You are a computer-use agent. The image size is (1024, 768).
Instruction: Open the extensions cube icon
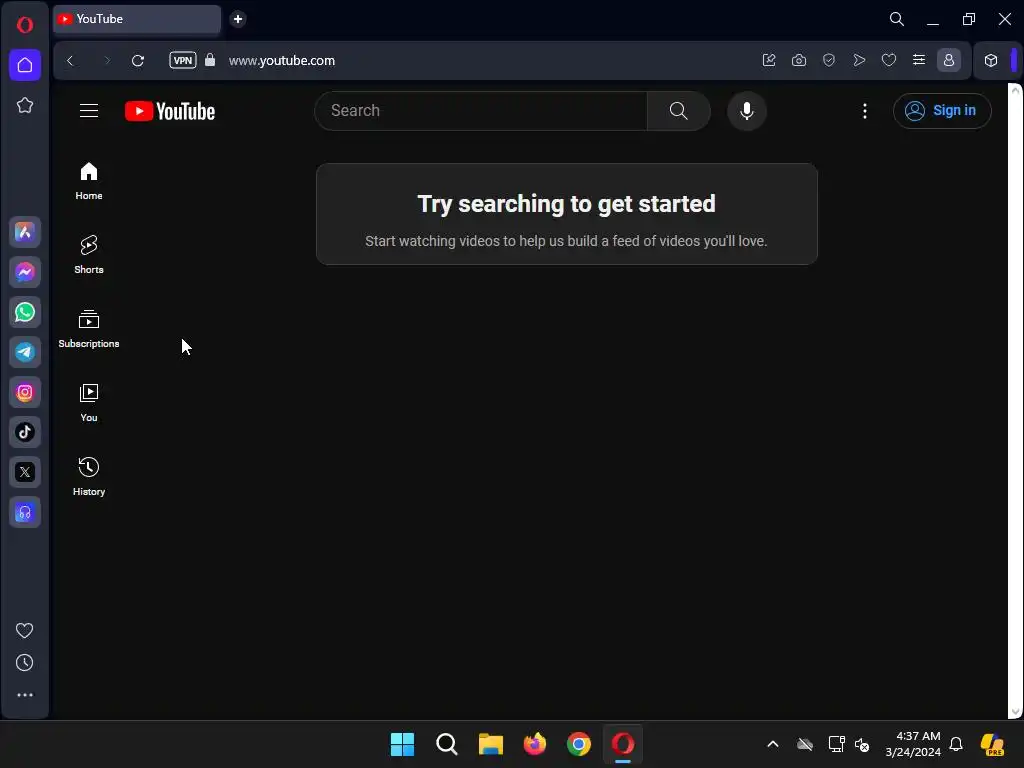click(x=991, y=60)
